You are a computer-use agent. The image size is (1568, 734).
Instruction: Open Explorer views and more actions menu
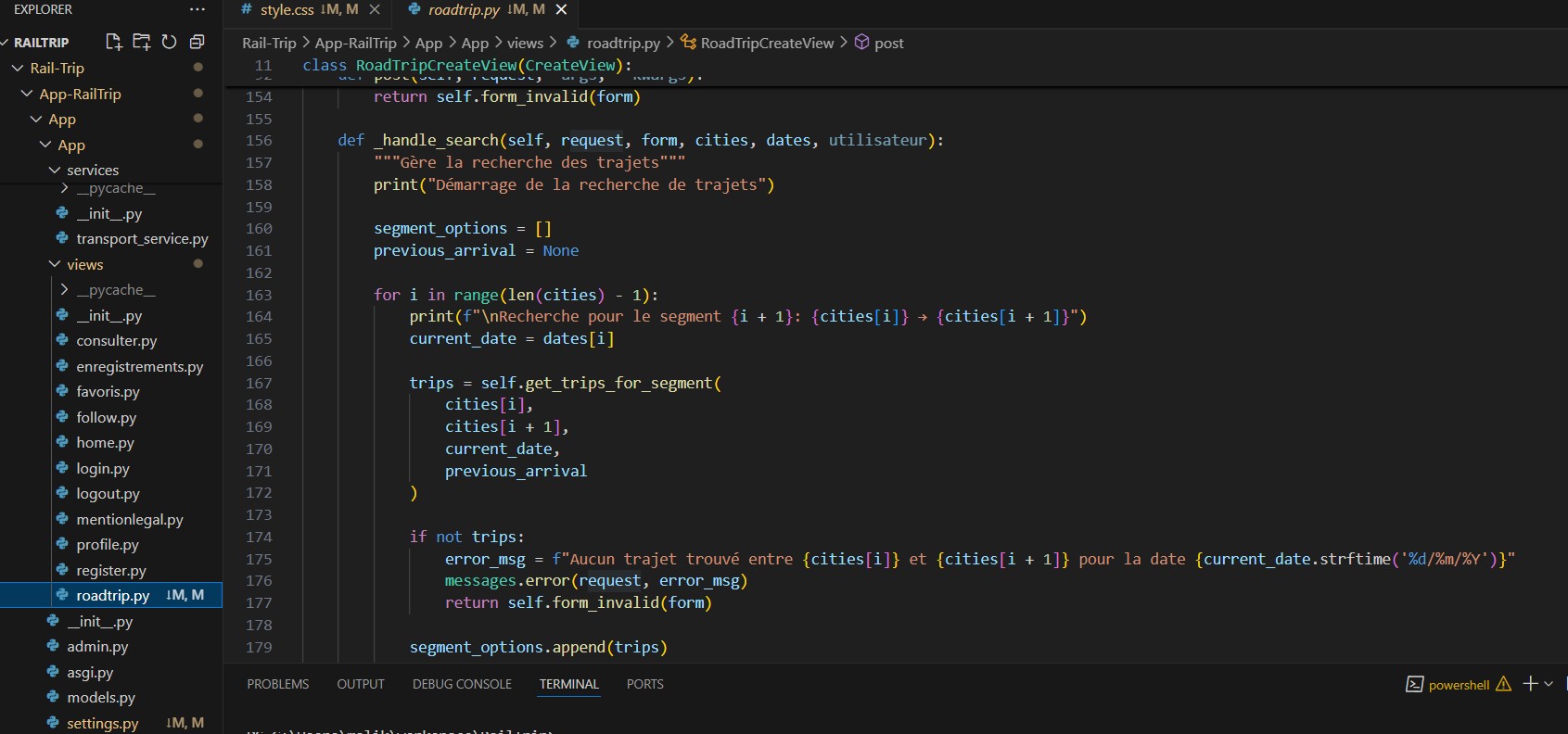pyautogui.click(x=197, y=9)
